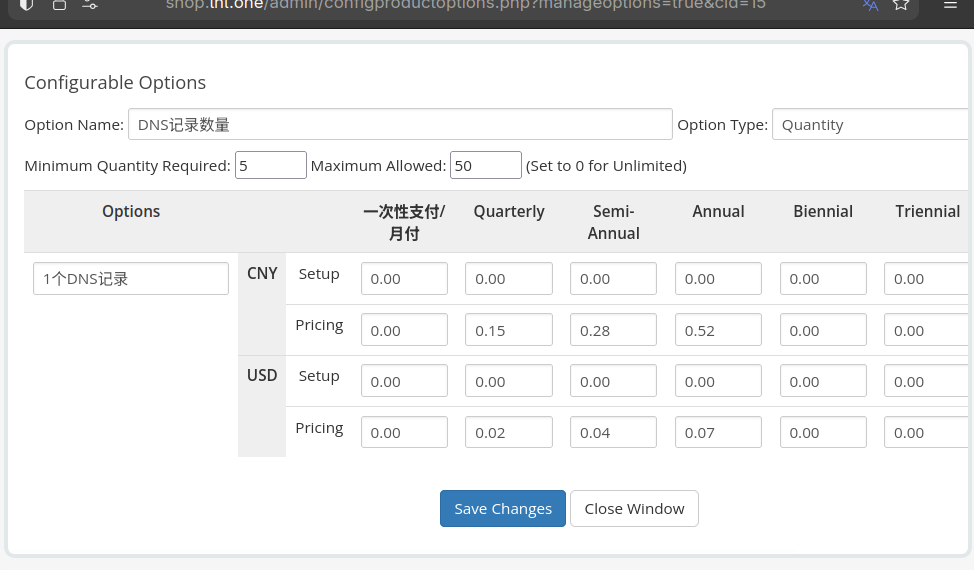Click CNY Semi-Annual pricing field 0.28
974x570 pixels.
point(613,330)
